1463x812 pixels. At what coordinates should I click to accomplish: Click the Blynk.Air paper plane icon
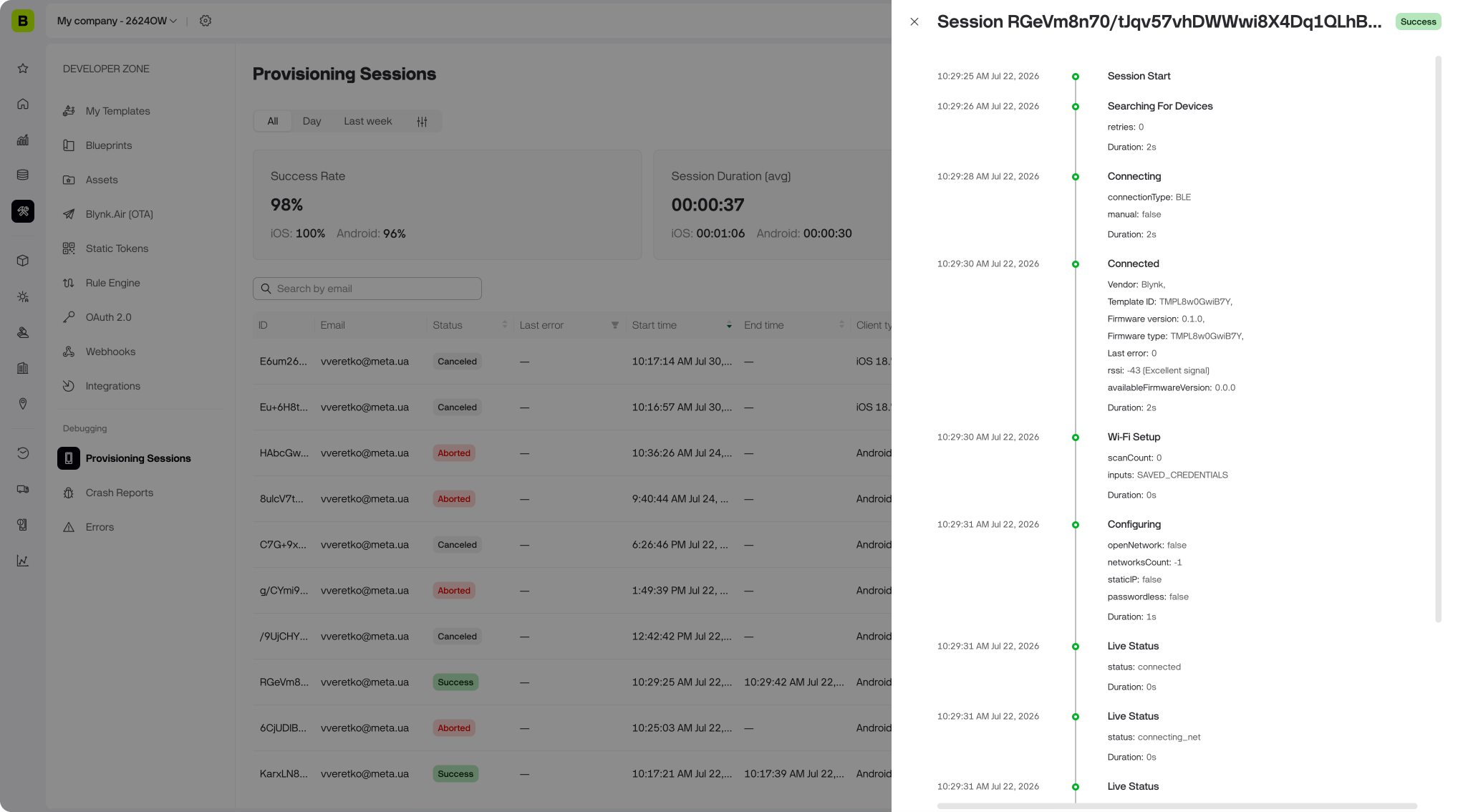69,214
